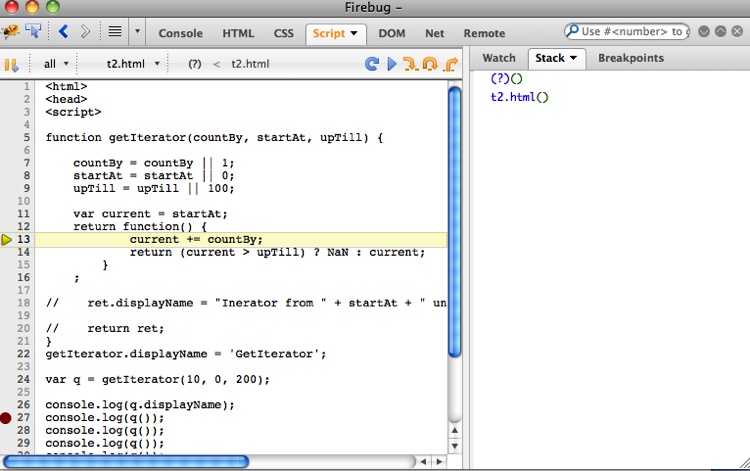Set breakpoint on line number 26
The height and width of the screenshot is (471, 750).
pos(23,405)
